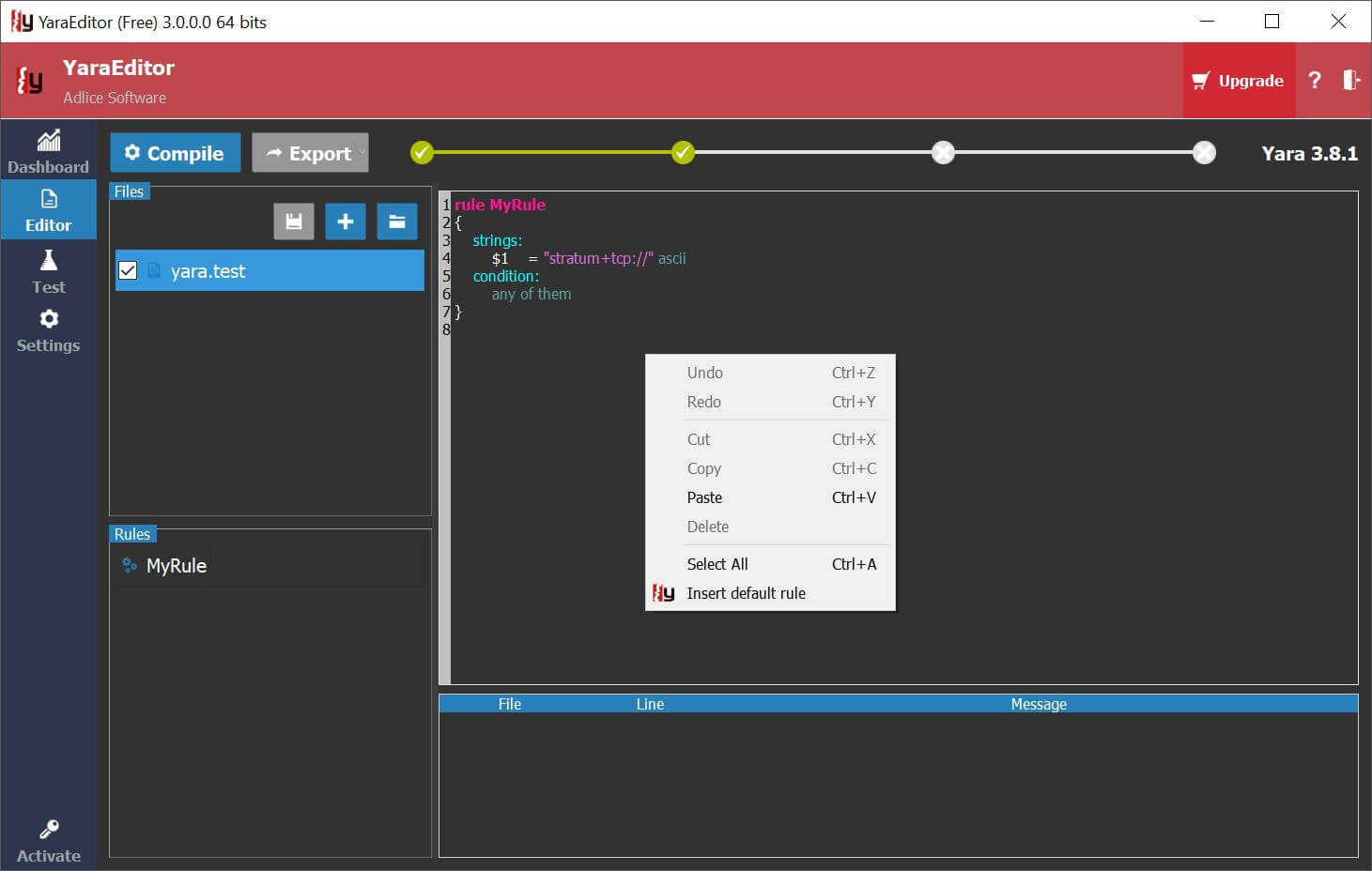Image resolution: width=1372 pixels, height=871 pixels.
Task: Open the Export dropdown arrow
Action: tap(362, 153)
